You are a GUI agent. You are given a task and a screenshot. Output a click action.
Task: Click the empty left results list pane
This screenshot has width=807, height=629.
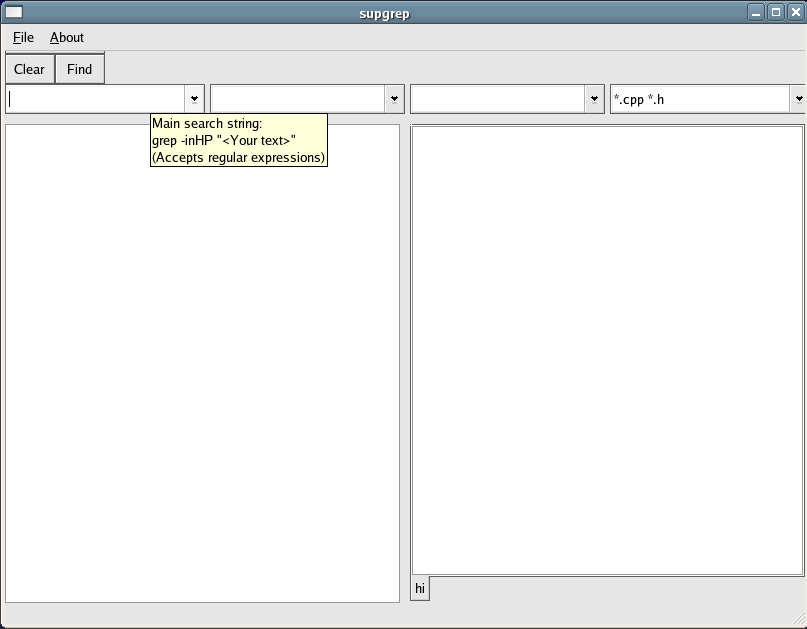(202, 380)
